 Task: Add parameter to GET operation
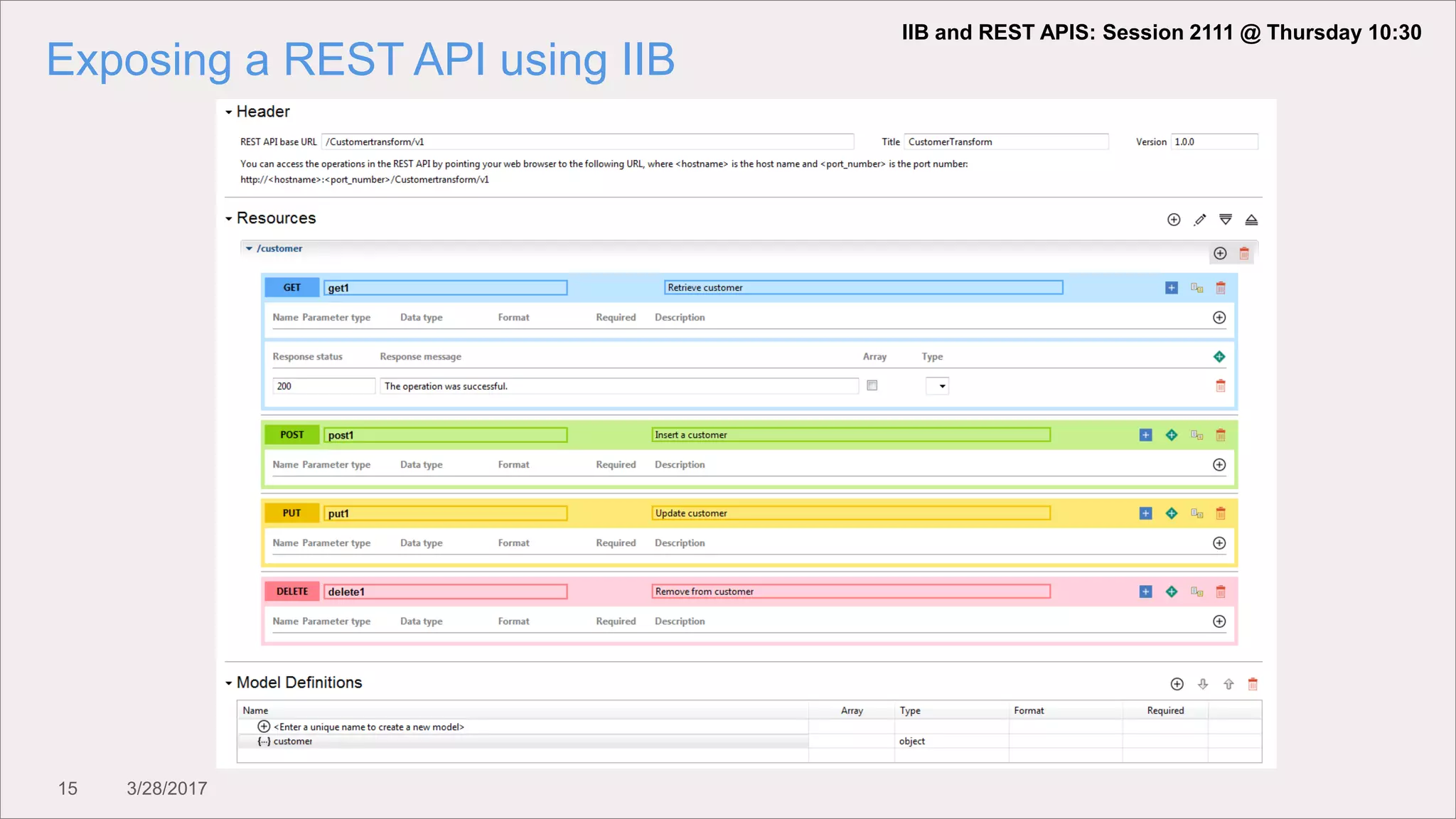[x=1219, y=318]
